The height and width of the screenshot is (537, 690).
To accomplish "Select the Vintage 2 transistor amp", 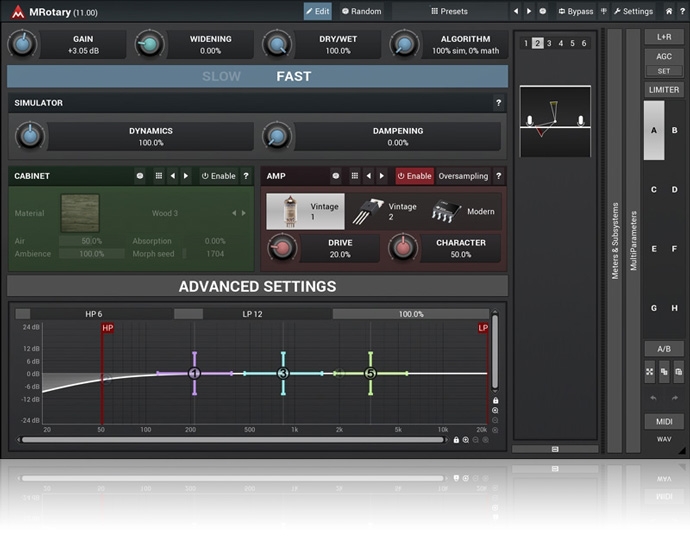I will (387, 211).
